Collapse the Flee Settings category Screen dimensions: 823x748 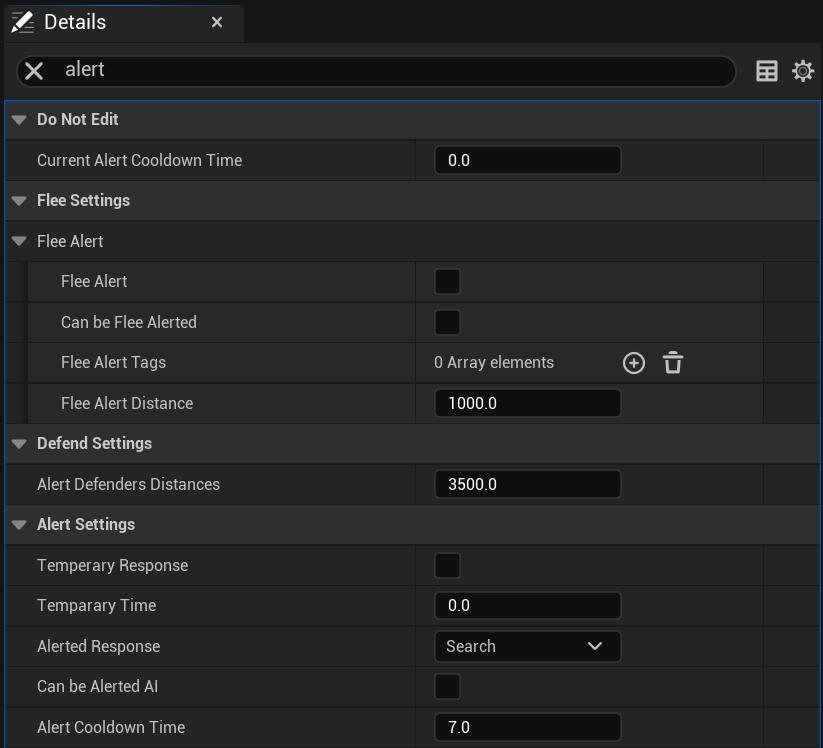coord(19,201)
